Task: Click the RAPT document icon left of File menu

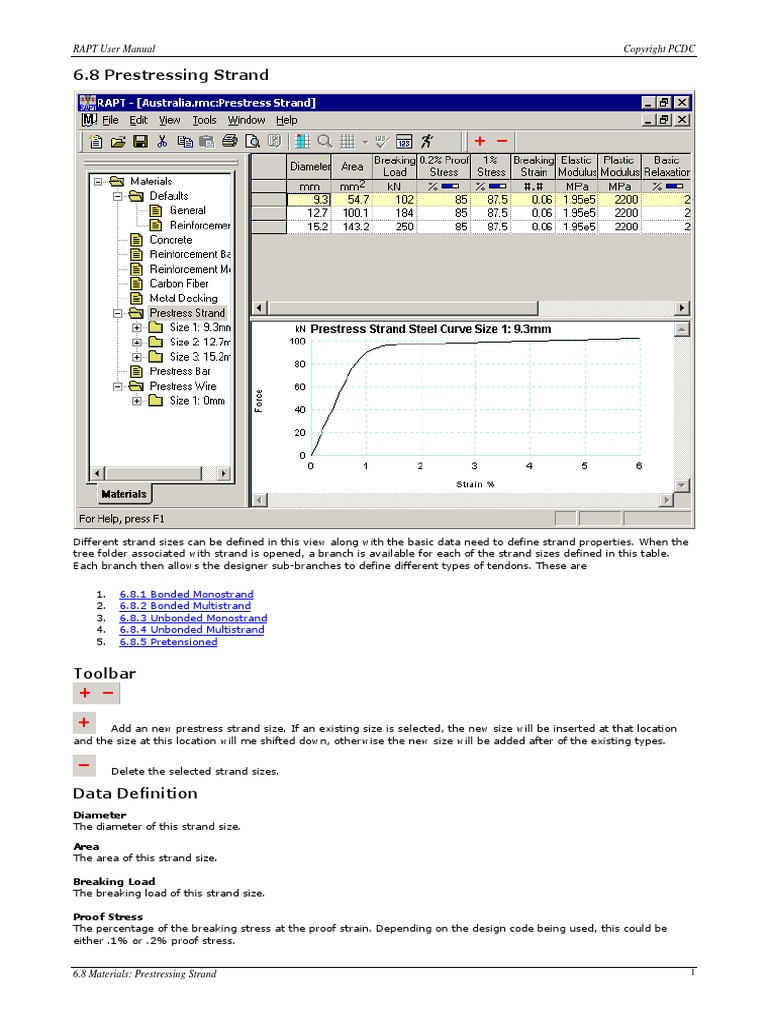Action: [x=89, y=120]
